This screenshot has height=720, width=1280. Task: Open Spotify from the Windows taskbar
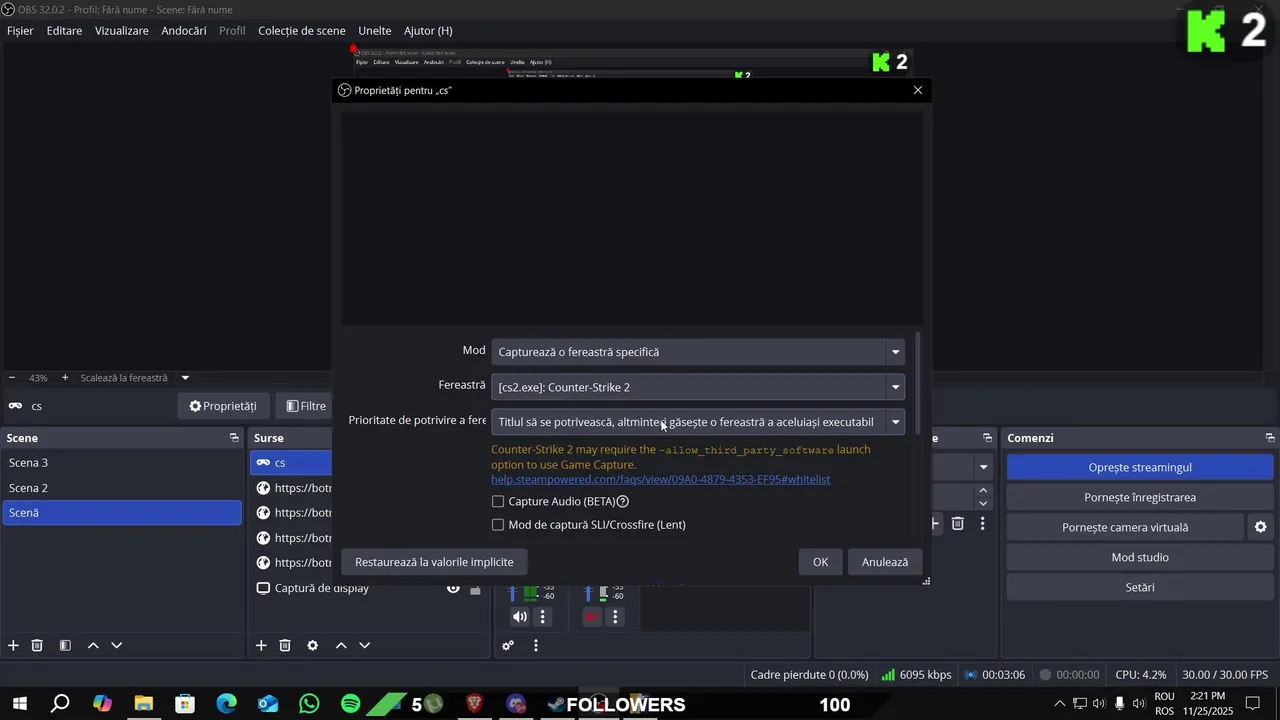[x=350, y=704]
